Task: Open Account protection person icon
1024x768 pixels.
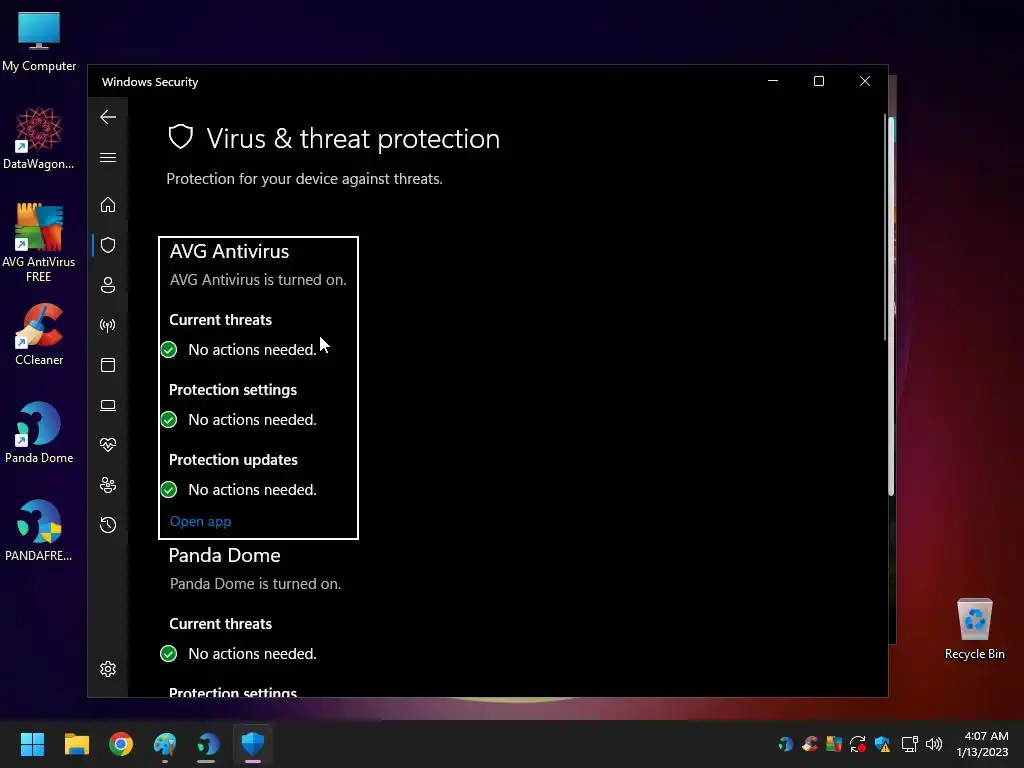Action: point(108,285)
